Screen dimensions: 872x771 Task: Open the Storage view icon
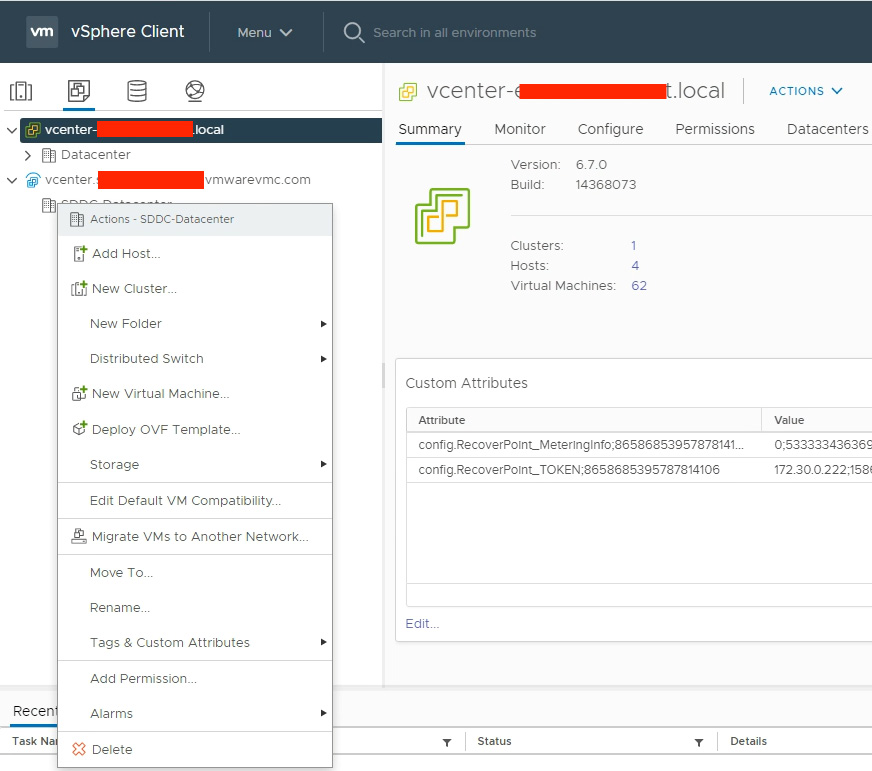coord(137,91)
